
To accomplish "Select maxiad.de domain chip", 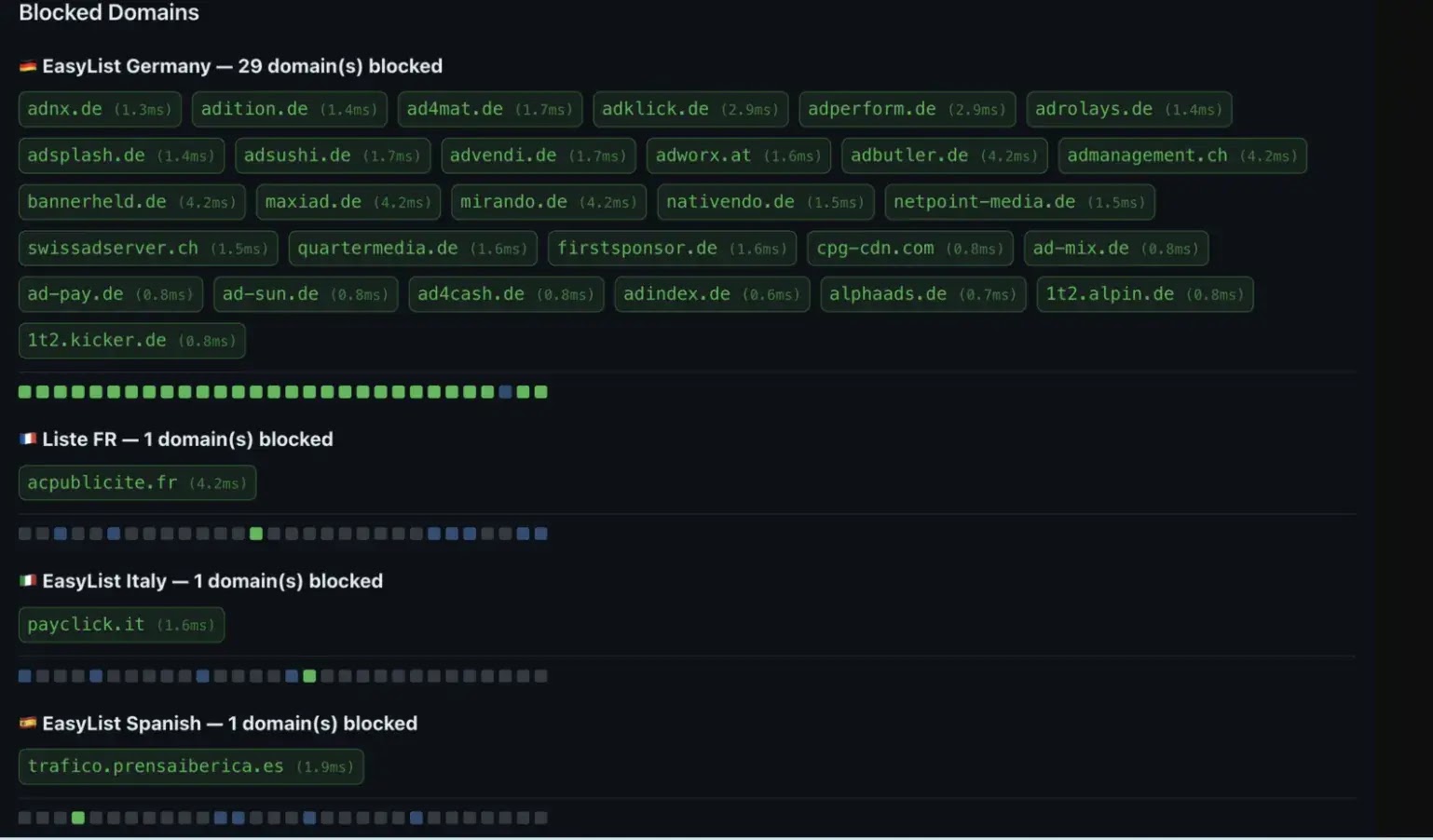I will (x=348, y=202).
